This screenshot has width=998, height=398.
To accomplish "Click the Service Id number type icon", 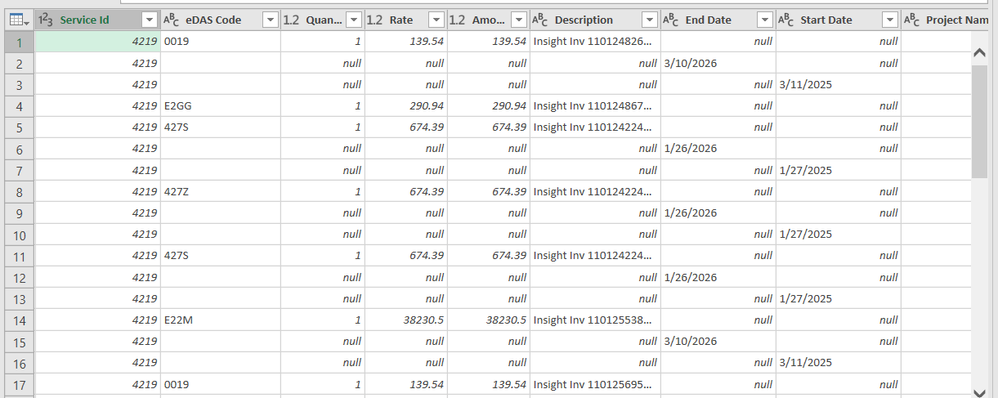I will pyautogui.click(x=45, y=20).
